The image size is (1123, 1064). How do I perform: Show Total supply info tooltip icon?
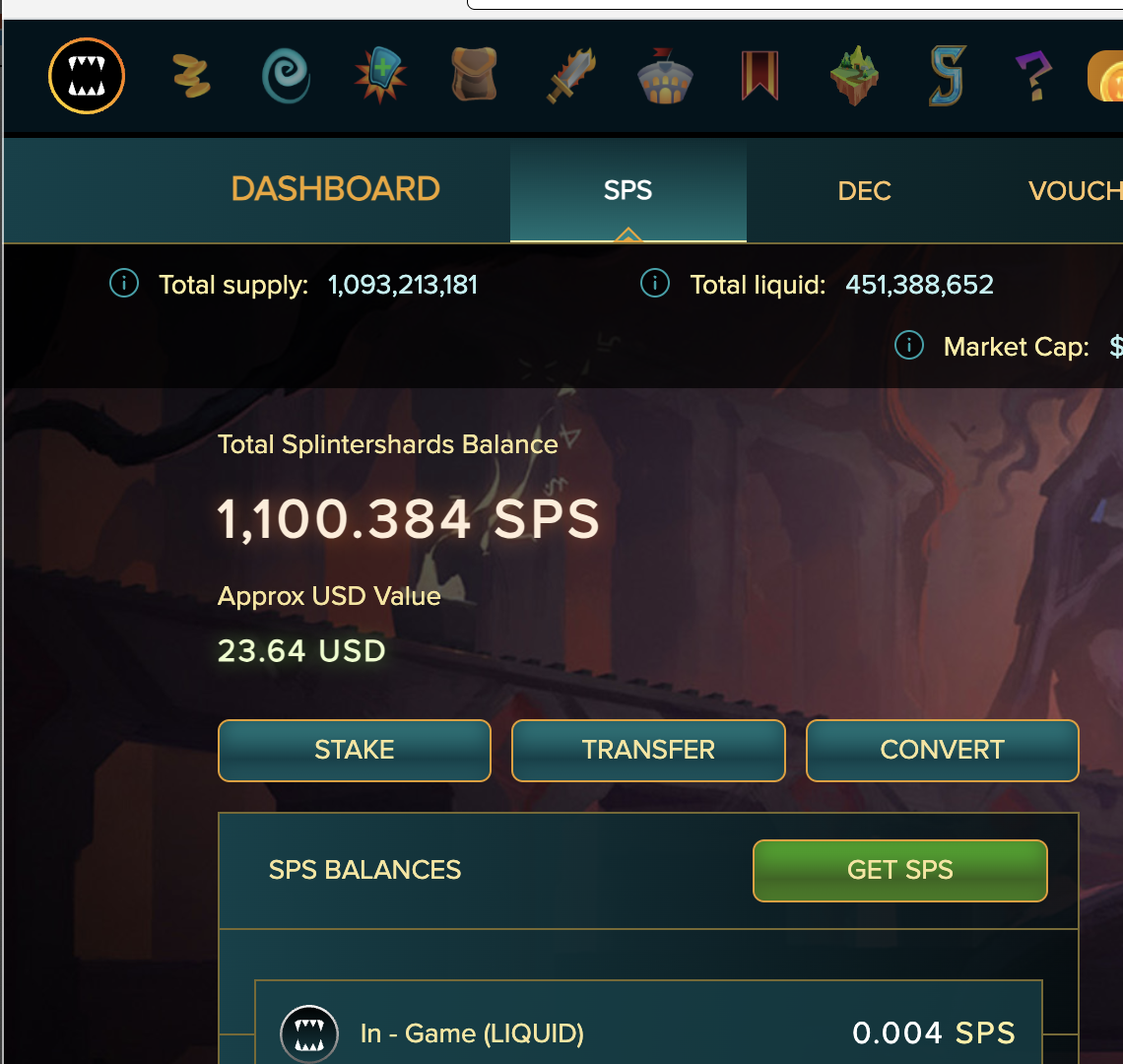pyautogui.click(x=124, y=283)
